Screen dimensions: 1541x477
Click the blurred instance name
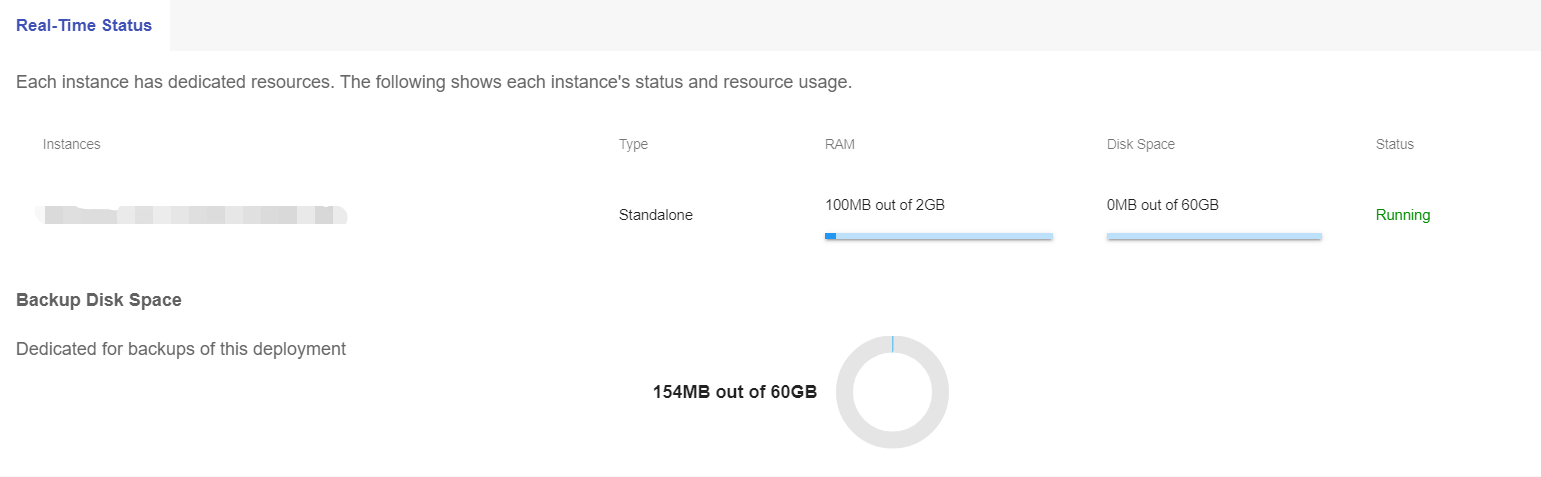tap(190, 214)
